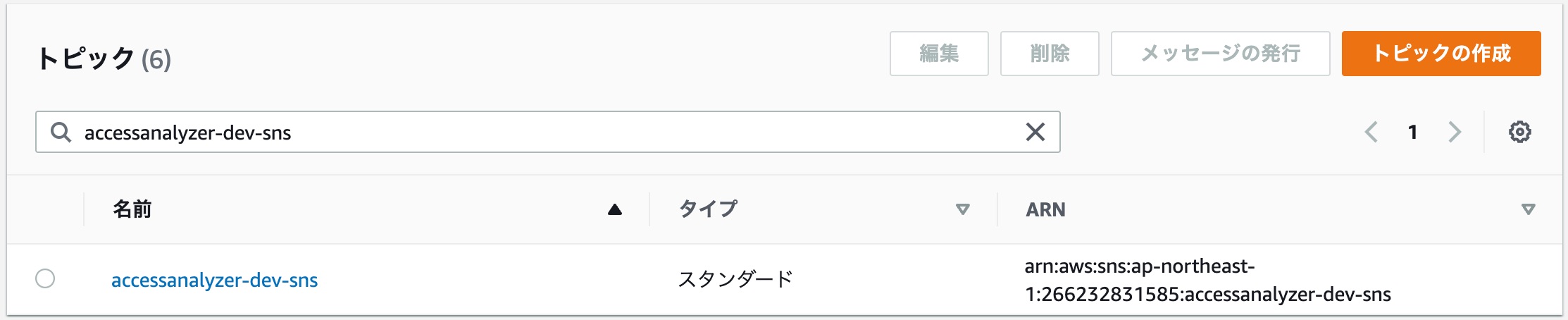Go to next page with right chevron
1568x320 pixels.
[1455, 132]
